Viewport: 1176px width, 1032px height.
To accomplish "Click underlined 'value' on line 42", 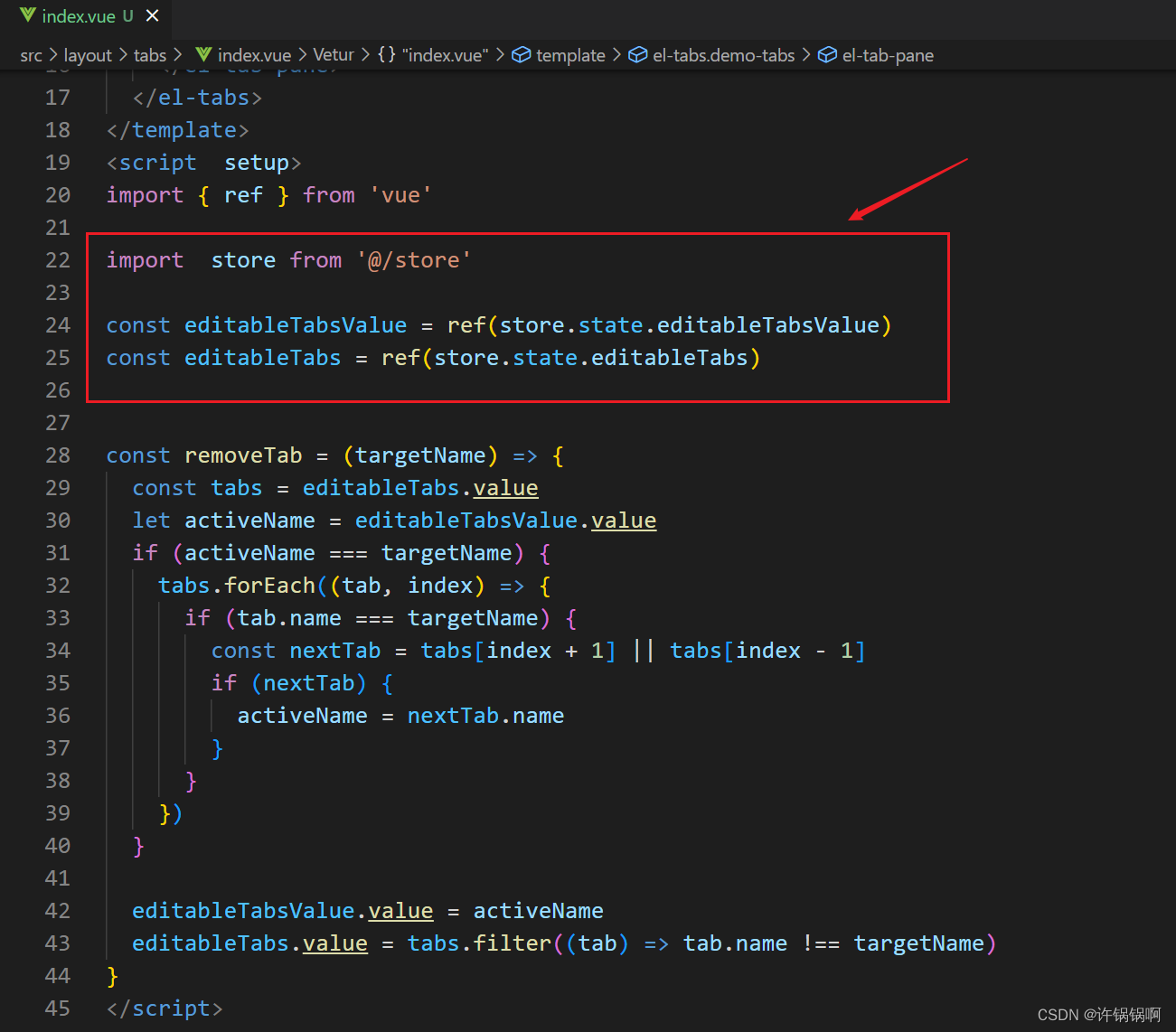I will [x=400, y=911].
